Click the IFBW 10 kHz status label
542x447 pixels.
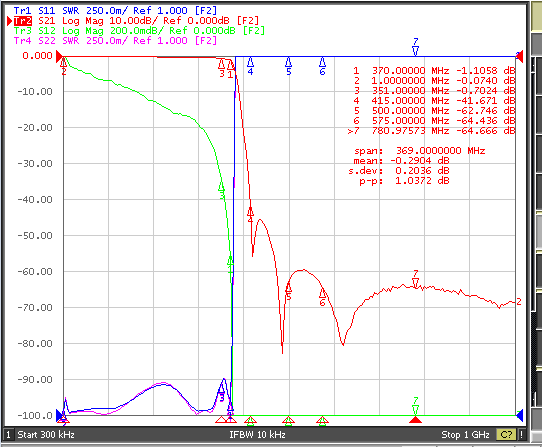click(x=257, y=435)
